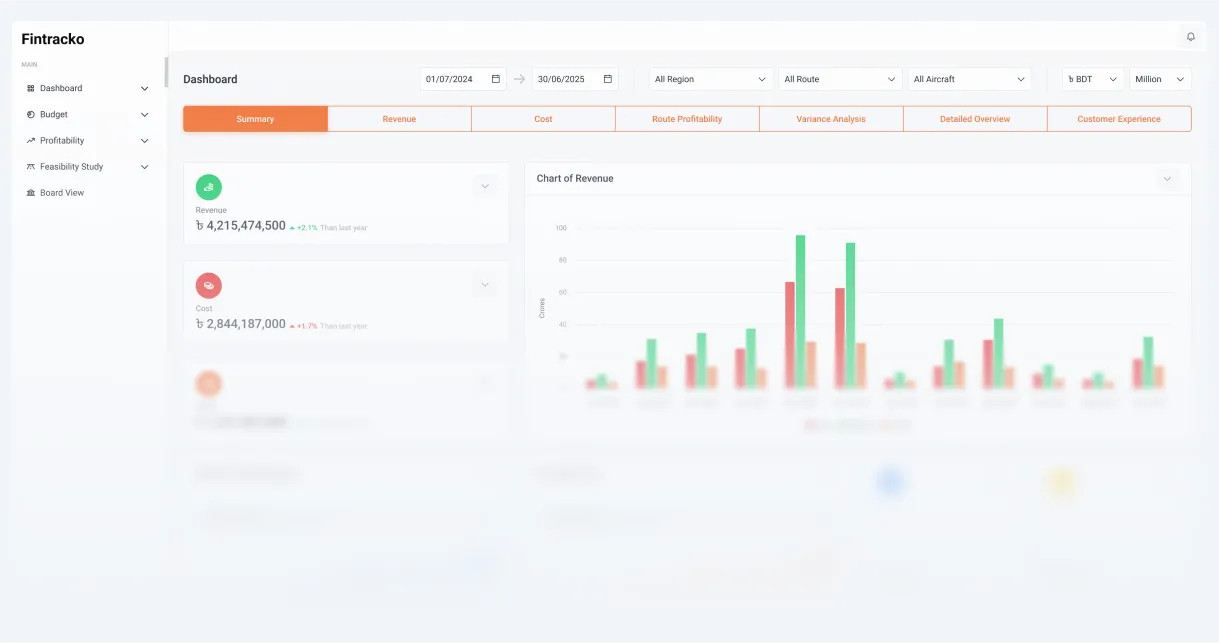1219x643 pixels.
Task: Open the All Route dropdown
Action: pos(840,79)
